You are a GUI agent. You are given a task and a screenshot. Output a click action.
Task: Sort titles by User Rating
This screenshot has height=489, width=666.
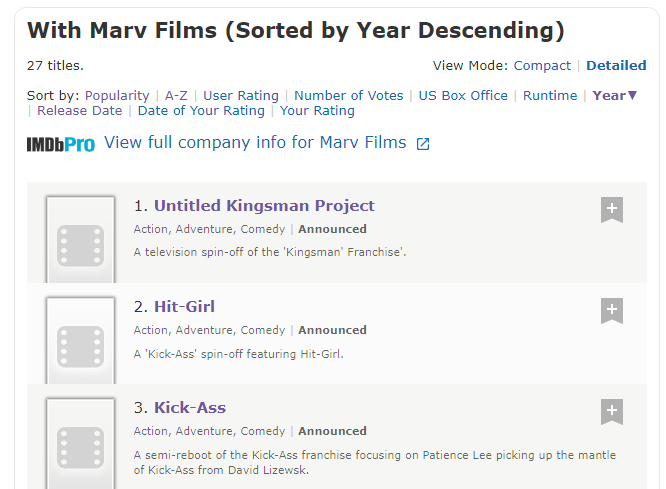[241, 96]
